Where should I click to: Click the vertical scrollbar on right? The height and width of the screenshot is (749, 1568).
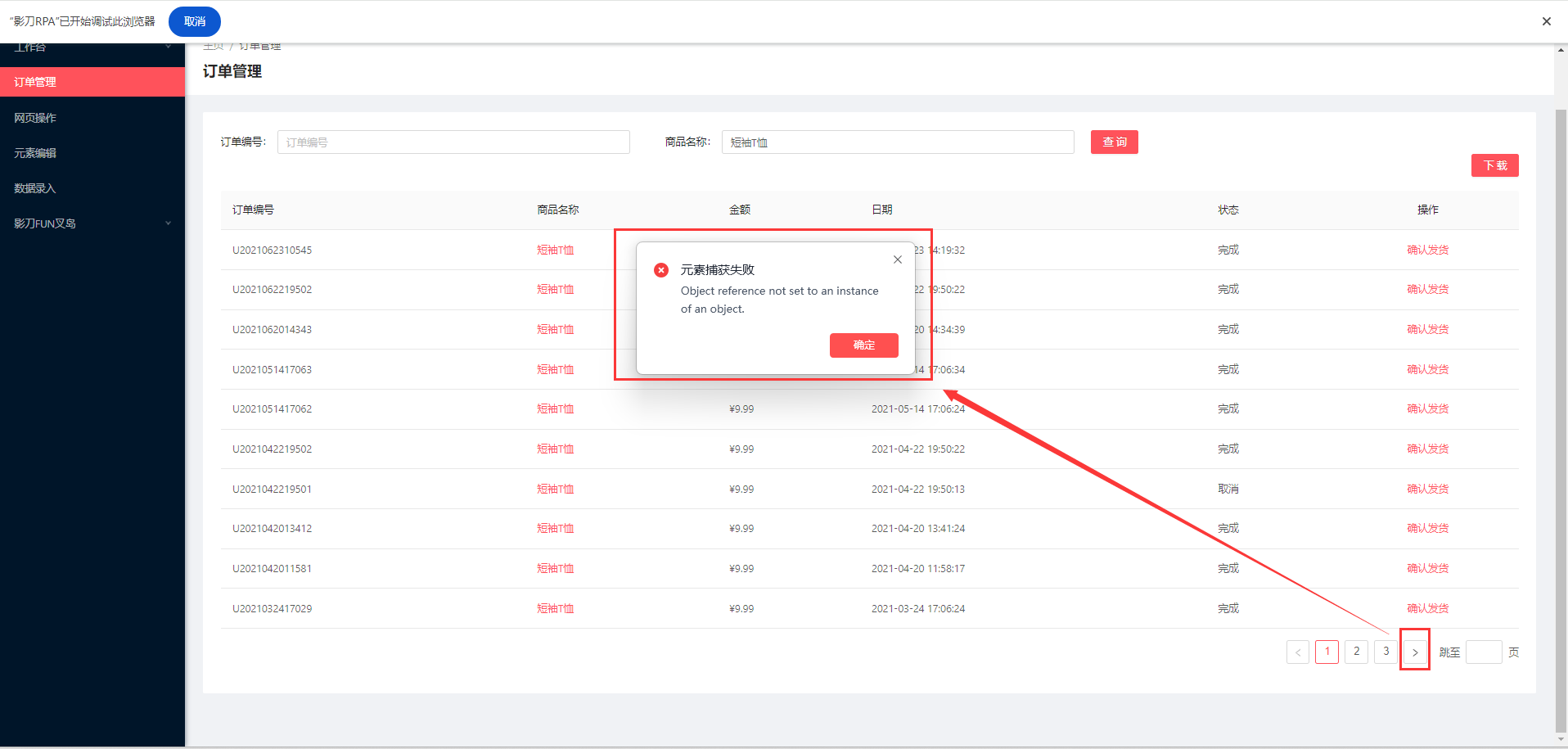pyautogui.click(x=1561, y=409)
